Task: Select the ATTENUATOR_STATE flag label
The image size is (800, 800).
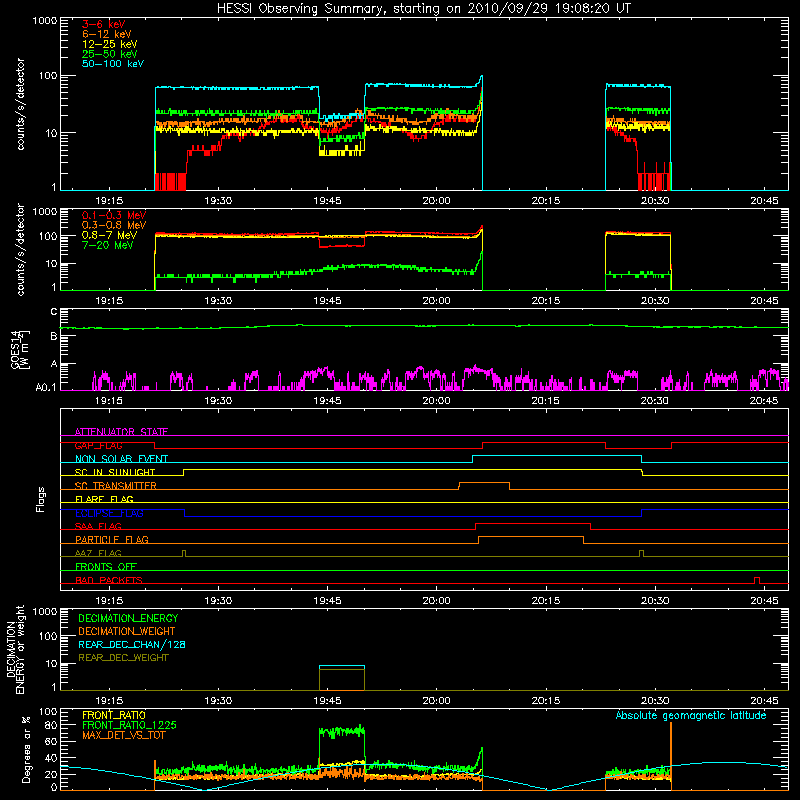Action: (x=121, y=432)
